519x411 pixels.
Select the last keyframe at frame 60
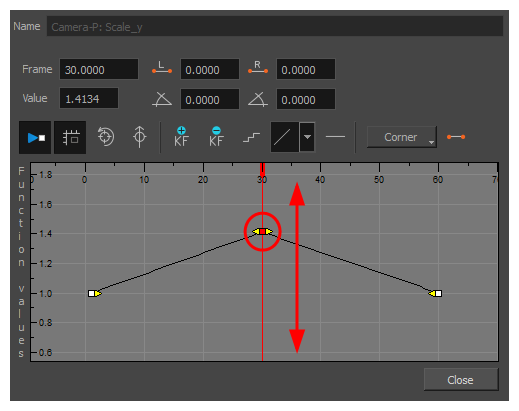pyautogui.click(x=438, y=293)
